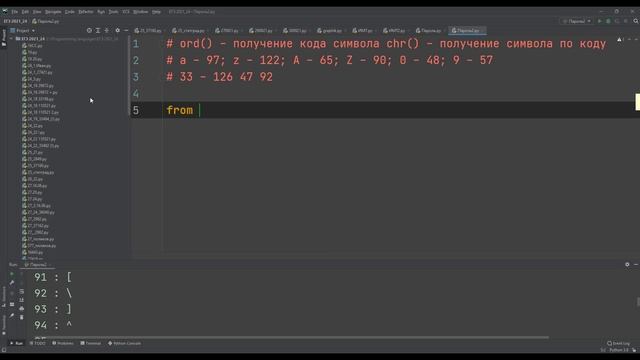Click the Python interpreter in status bar
640x360 pixels.
click(620, 350)
